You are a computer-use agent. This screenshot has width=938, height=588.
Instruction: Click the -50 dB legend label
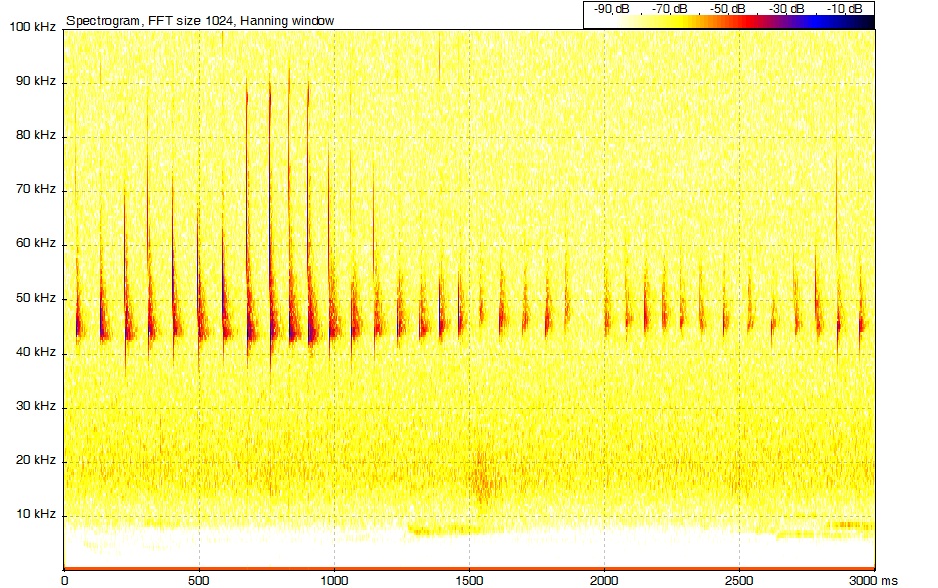click(728, 8)
